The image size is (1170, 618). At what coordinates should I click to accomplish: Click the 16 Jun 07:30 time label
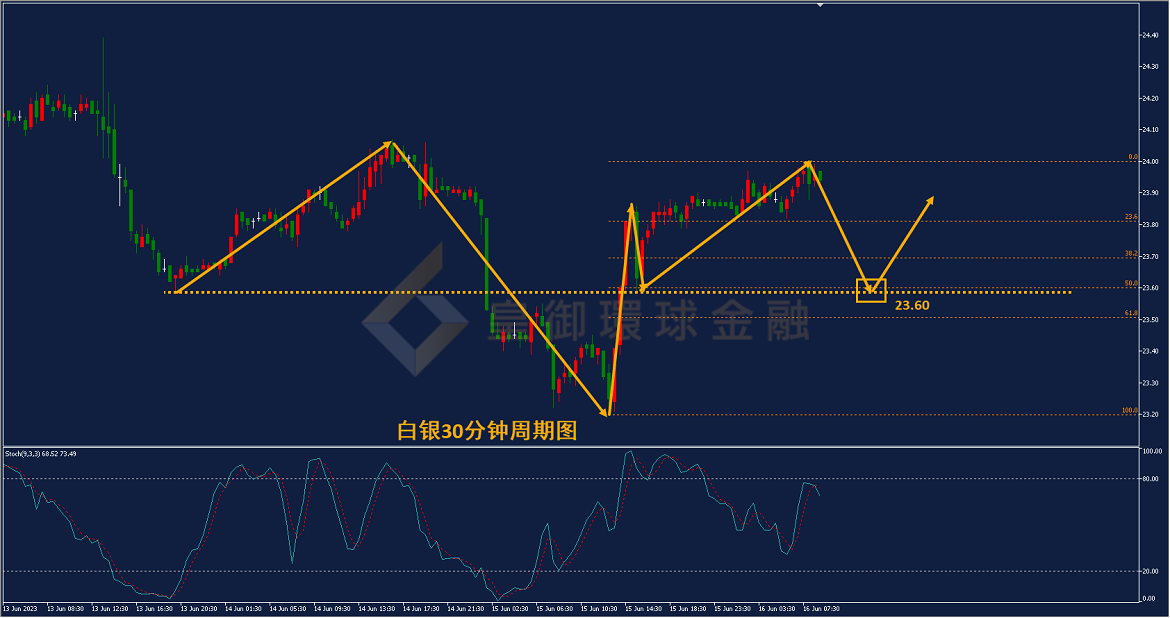[x=822, y=609]
